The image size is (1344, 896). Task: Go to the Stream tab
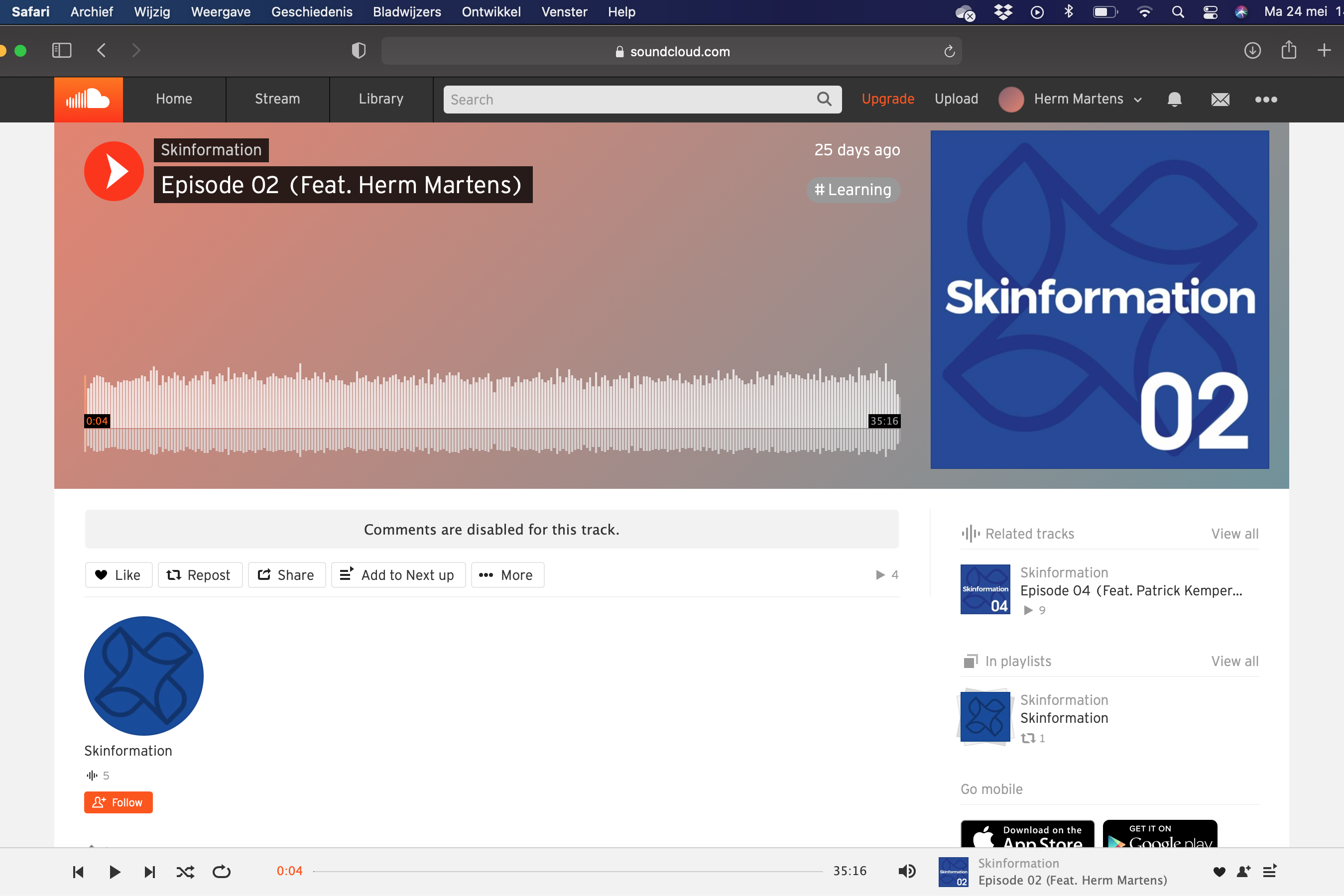tap(277, 100)
